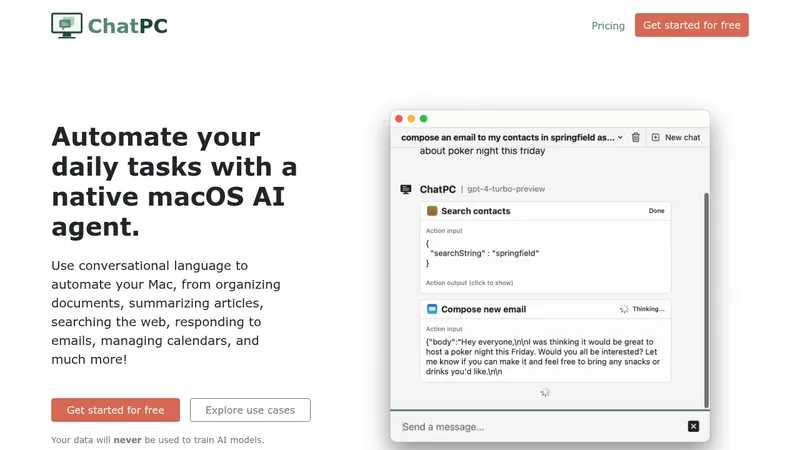Click the Thinking spinner icon
800x450 pixels.
[x=624, y=309]
